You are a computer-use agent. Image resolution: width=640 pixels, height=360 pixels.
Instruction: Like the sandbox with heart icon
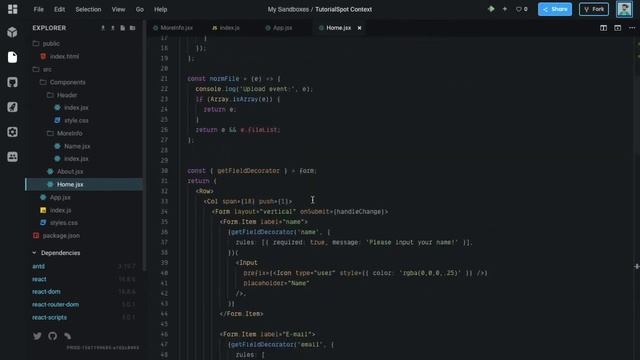(x=522, y=9)
